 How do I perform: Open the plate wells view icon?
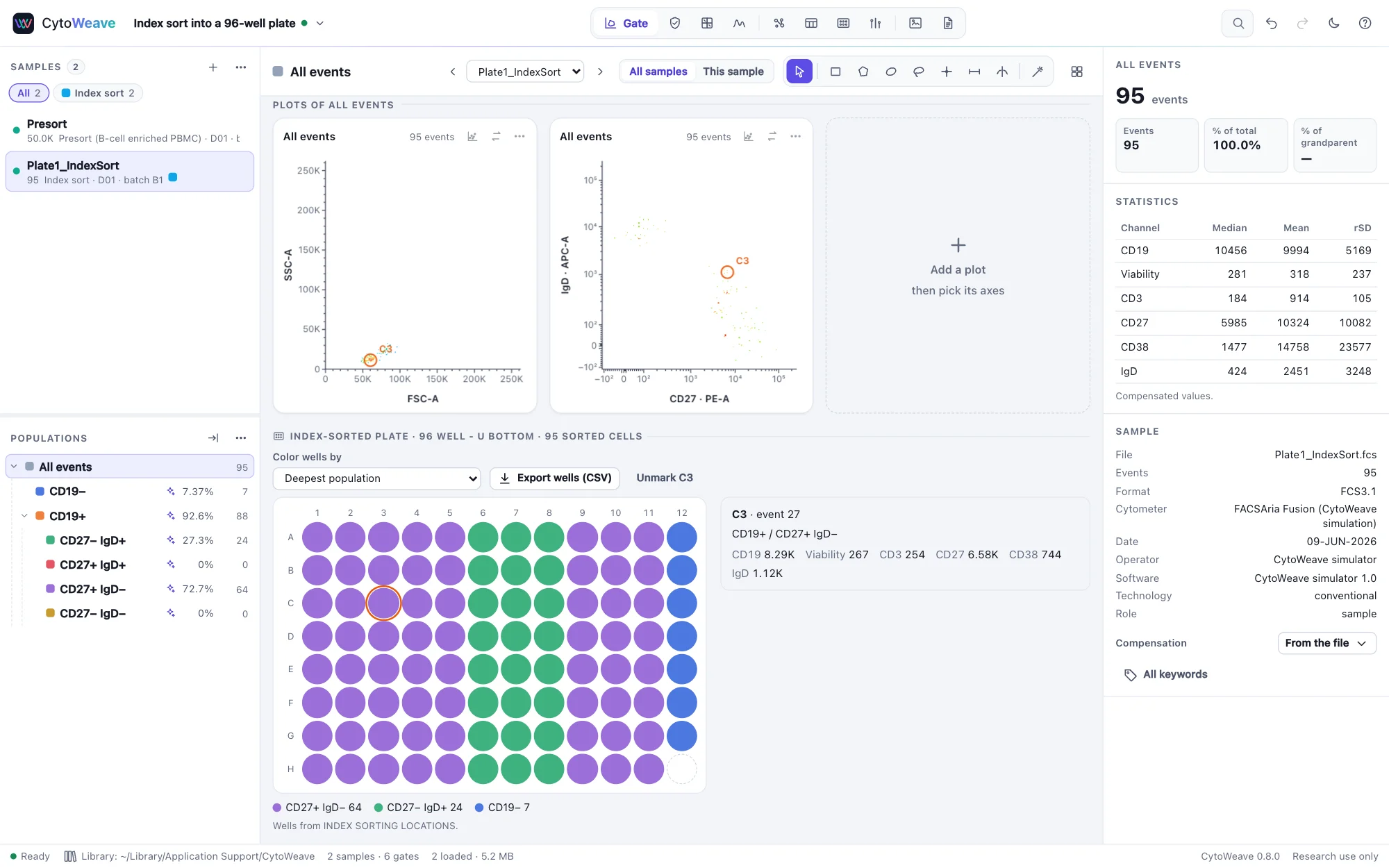point(843,23)
